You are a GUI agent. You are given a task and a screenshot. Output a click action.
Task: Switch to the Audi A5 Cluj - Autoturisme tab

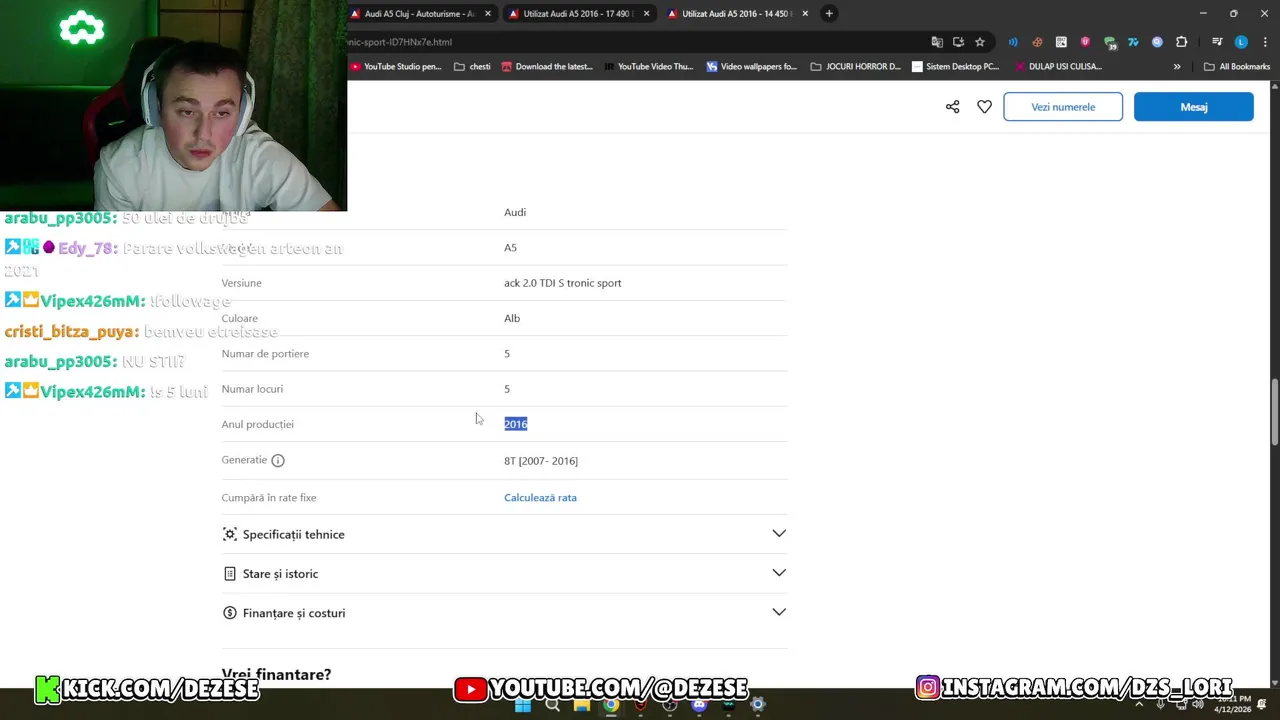tap(420, 14)
